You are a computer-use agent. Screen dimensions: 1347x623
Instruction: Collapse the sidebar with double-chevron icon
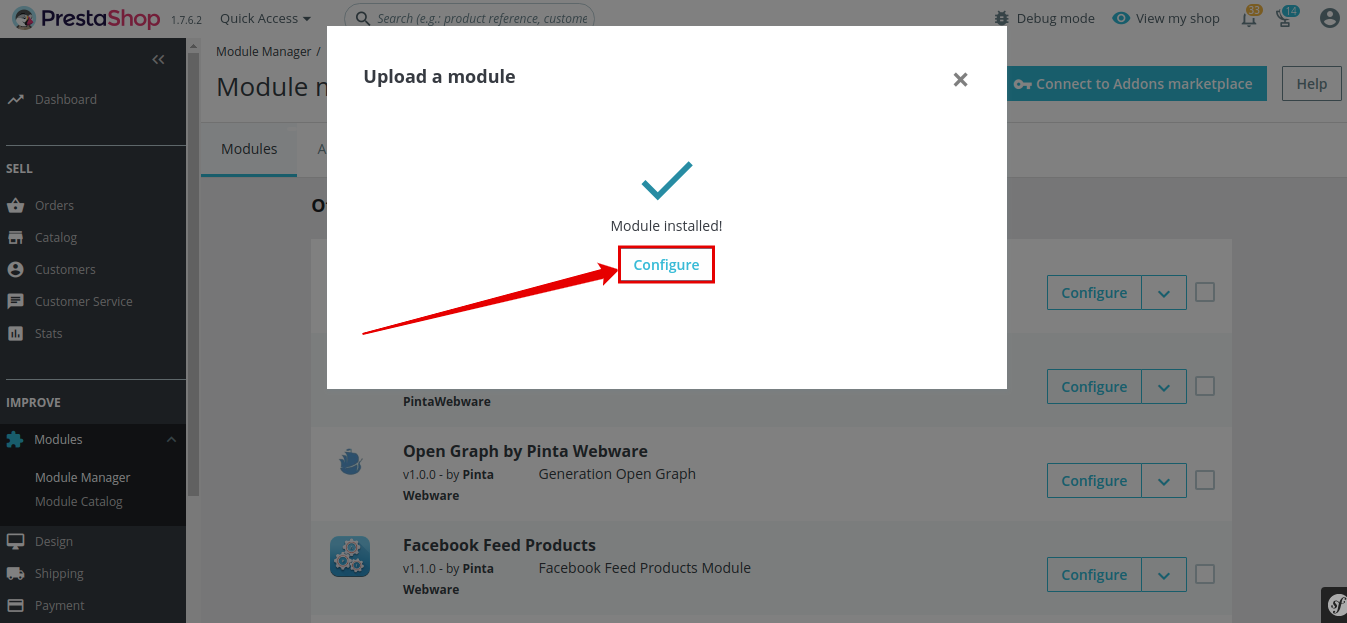click(158, 60)
